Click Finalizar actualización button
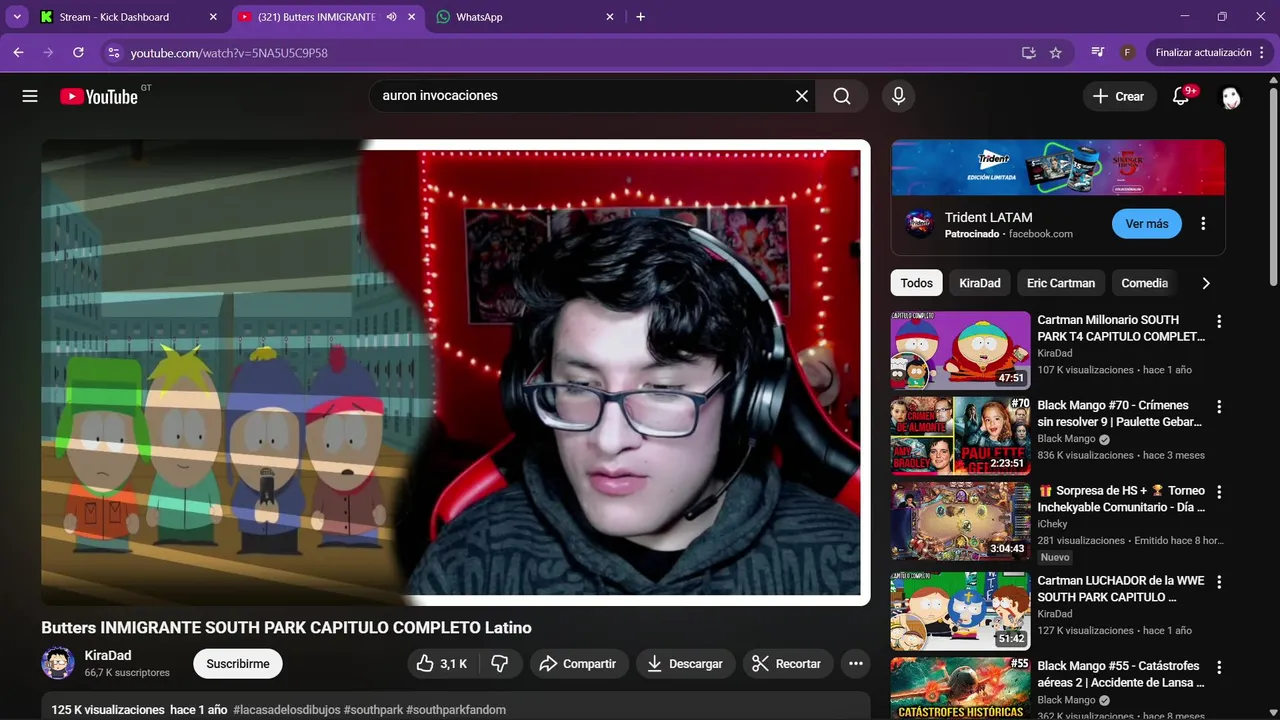 click(x=1208, y=52)
